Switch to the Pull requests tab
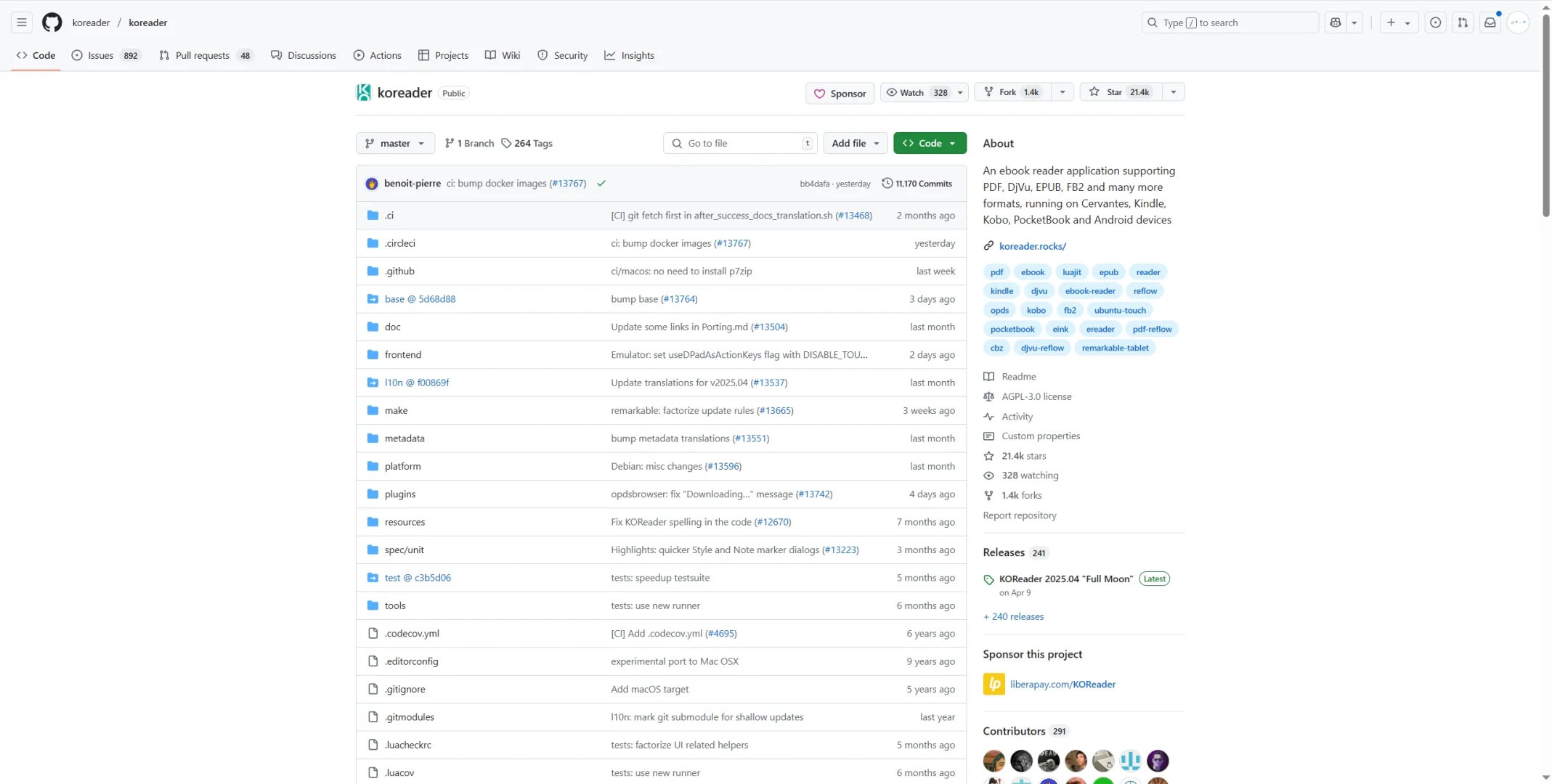 [206, 55]
